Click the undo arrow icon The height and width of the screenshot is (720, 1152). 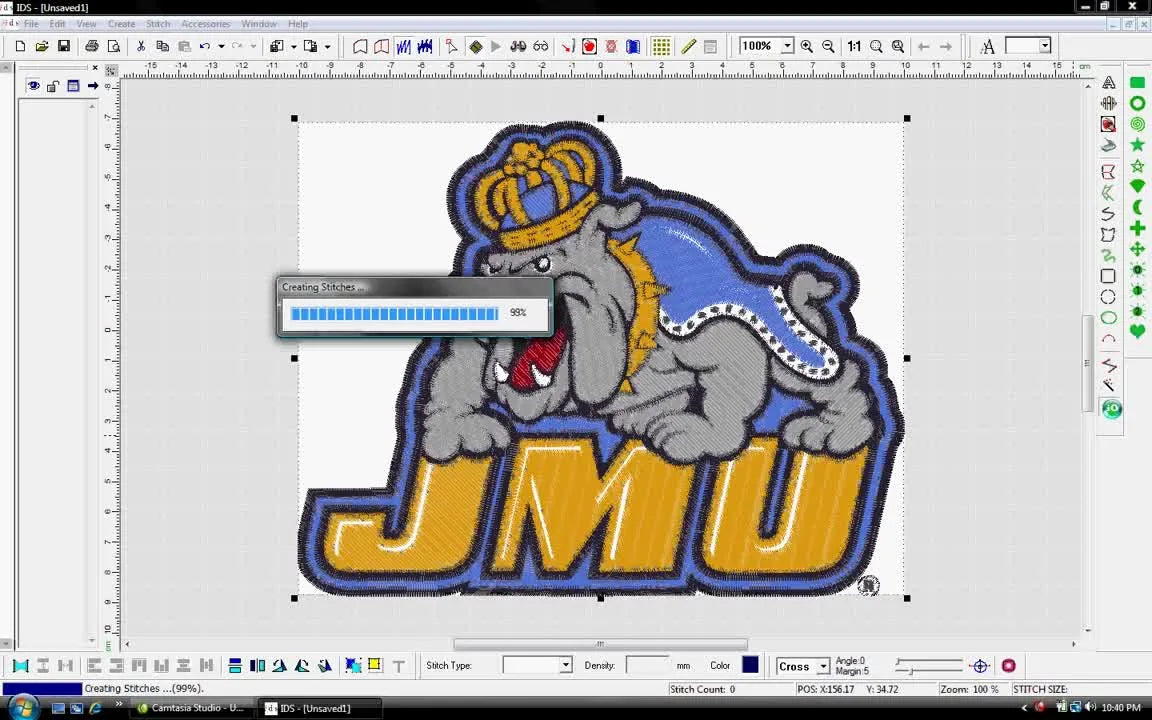(205, 46)
